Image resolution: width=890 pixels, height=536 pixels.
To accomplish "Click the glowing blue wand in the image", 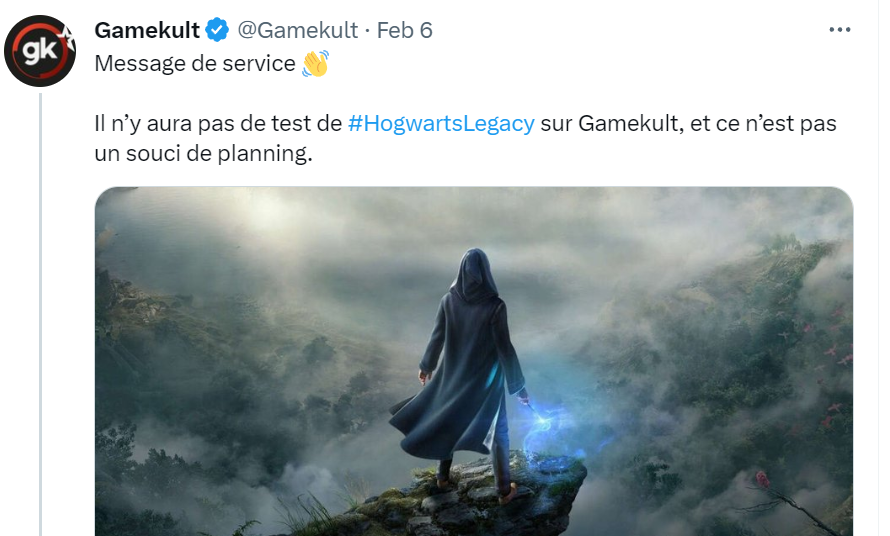I will pos(540,423).
